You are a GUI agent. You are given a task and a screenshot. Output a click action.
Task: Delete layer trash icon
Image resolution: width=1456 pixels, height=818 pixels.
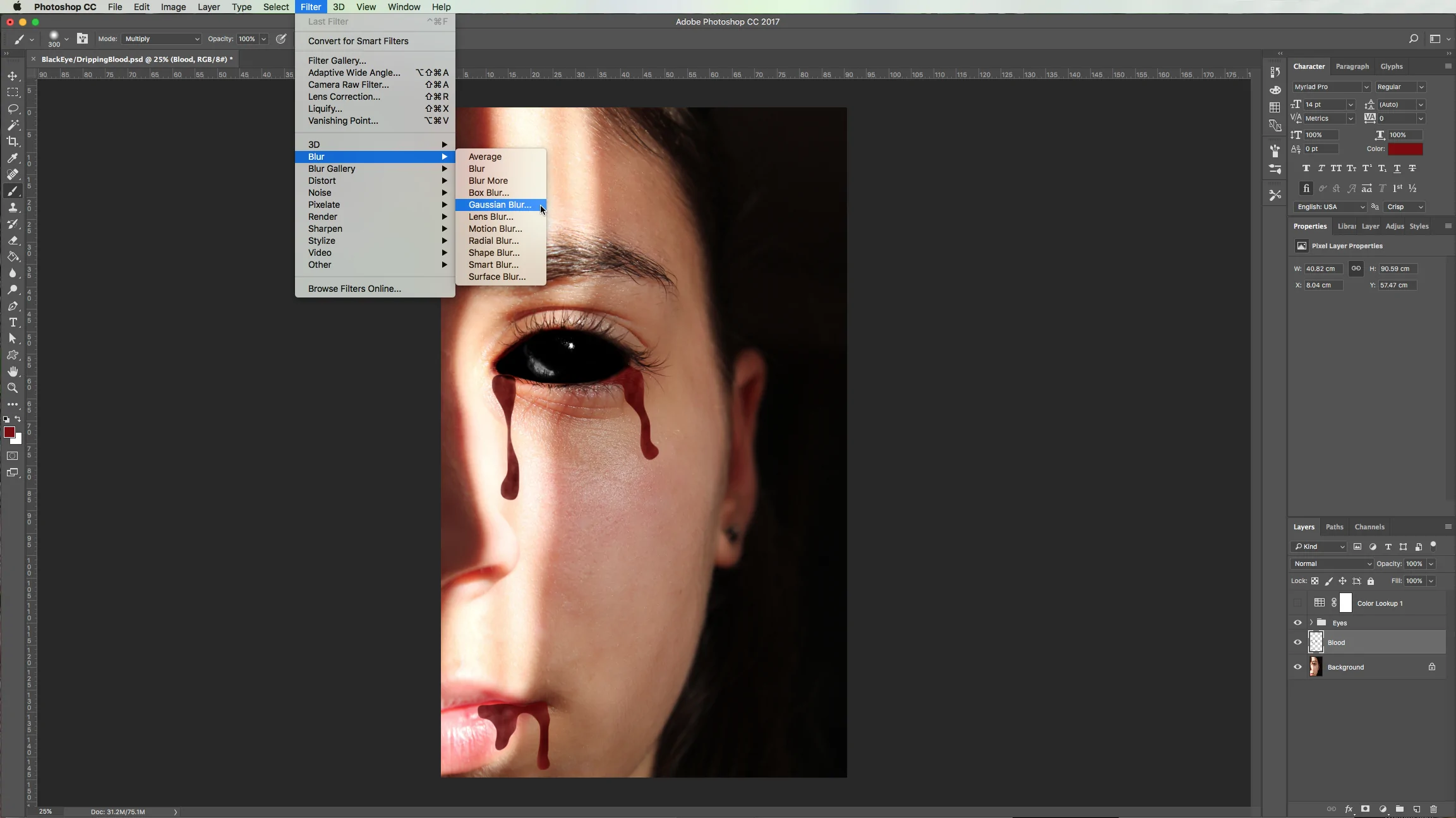coord(1434,809)
